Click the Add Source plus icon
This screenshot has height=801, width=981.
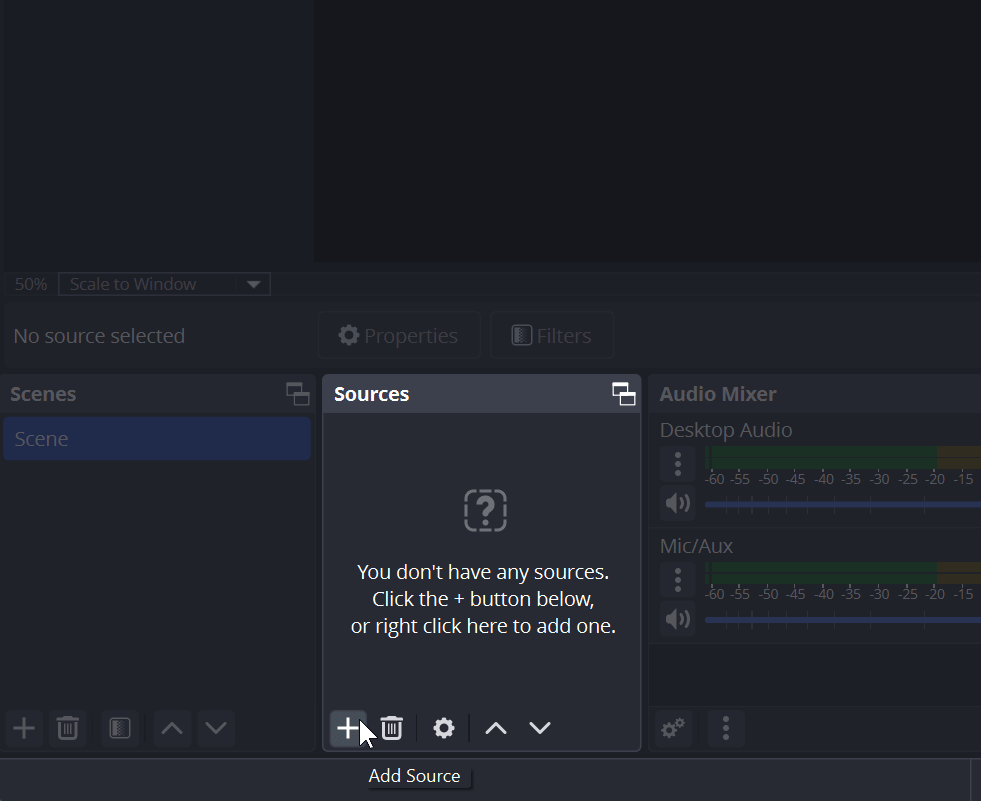347,728
